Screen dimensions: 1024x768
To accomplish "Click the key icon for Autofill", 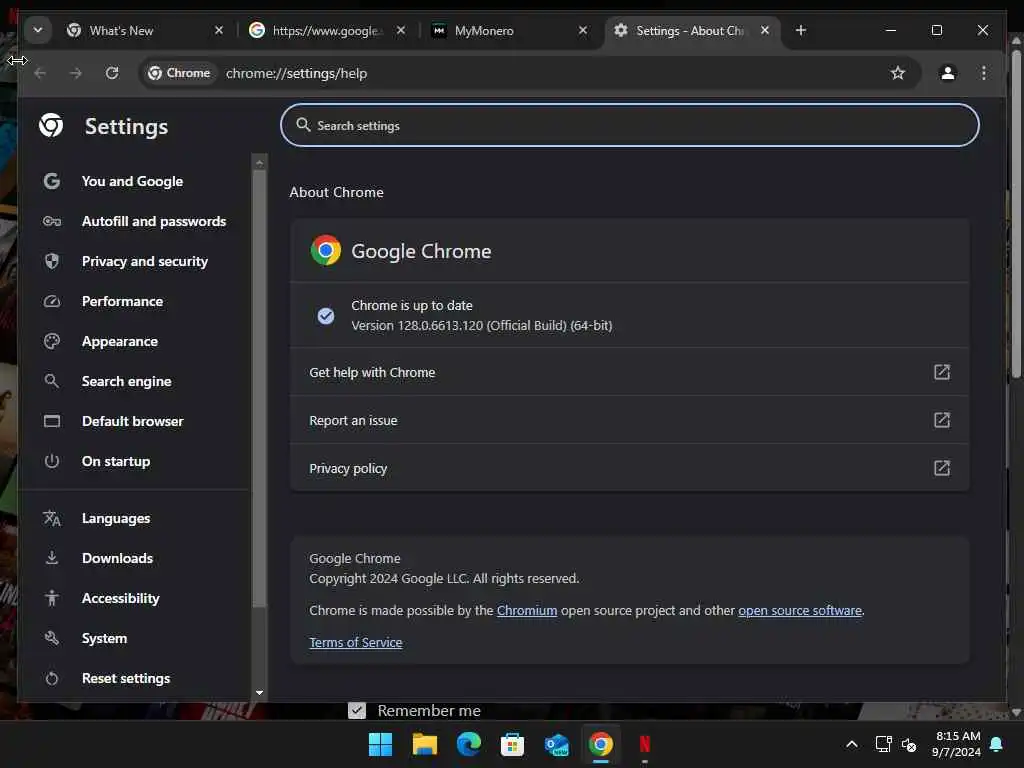I will pos(52,221).
